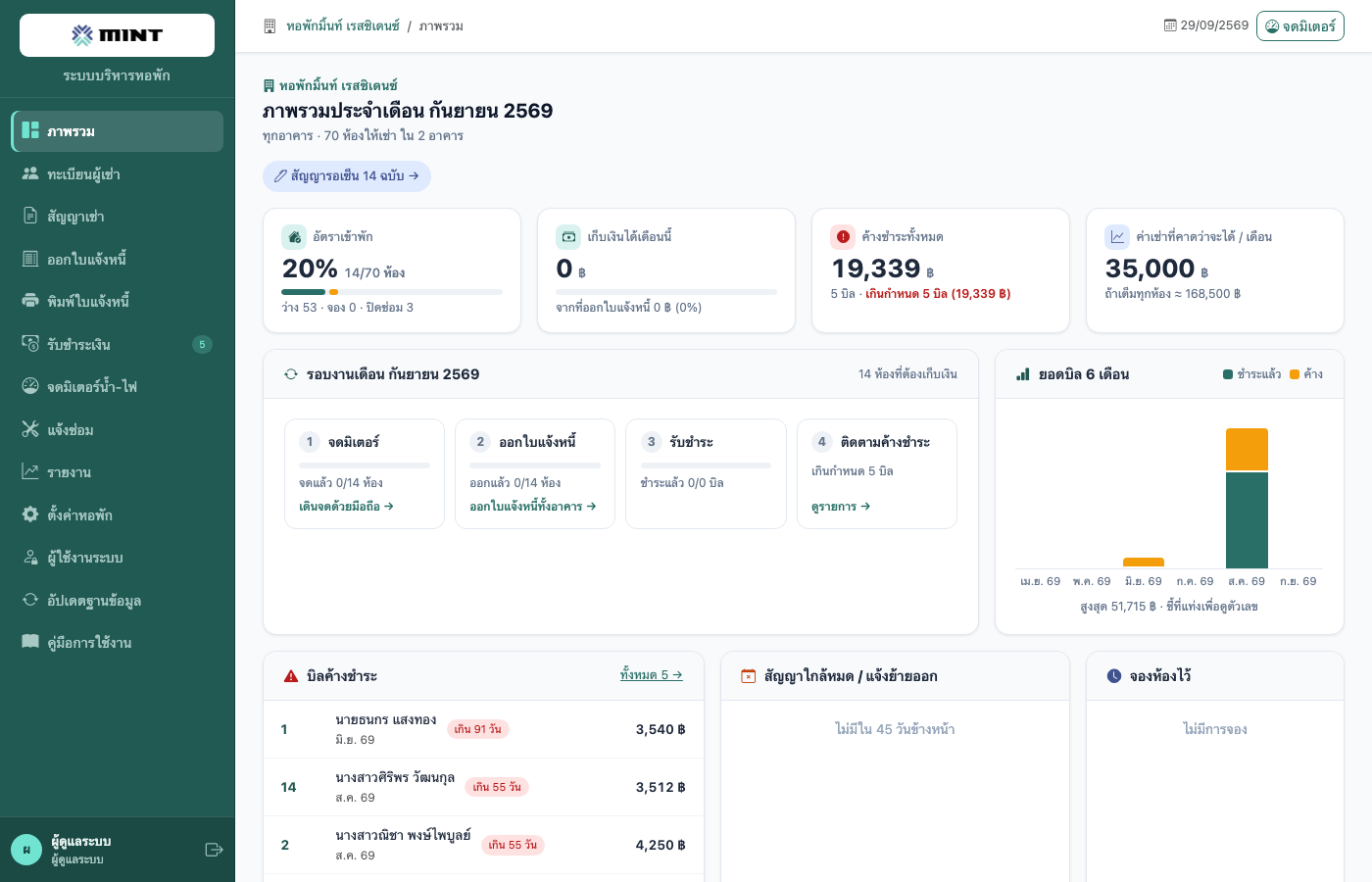Click the logout icon beside ผู้ดูแลระบบ
The height and width of the screenshot is (882, 1372).
tap(214, 850)
